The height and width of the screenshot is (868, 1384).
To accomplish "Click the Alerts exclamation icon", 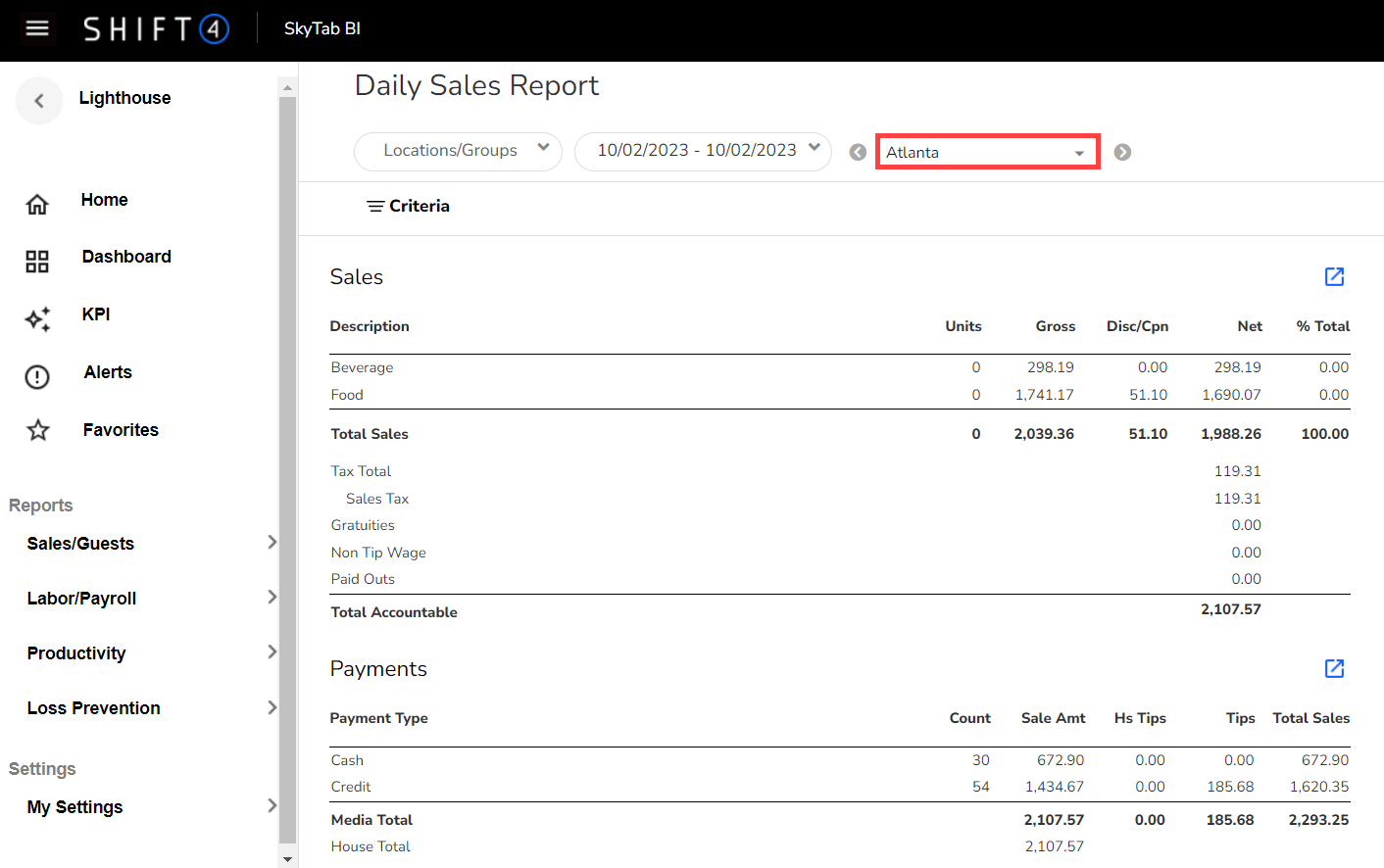I will pos(37,376).
